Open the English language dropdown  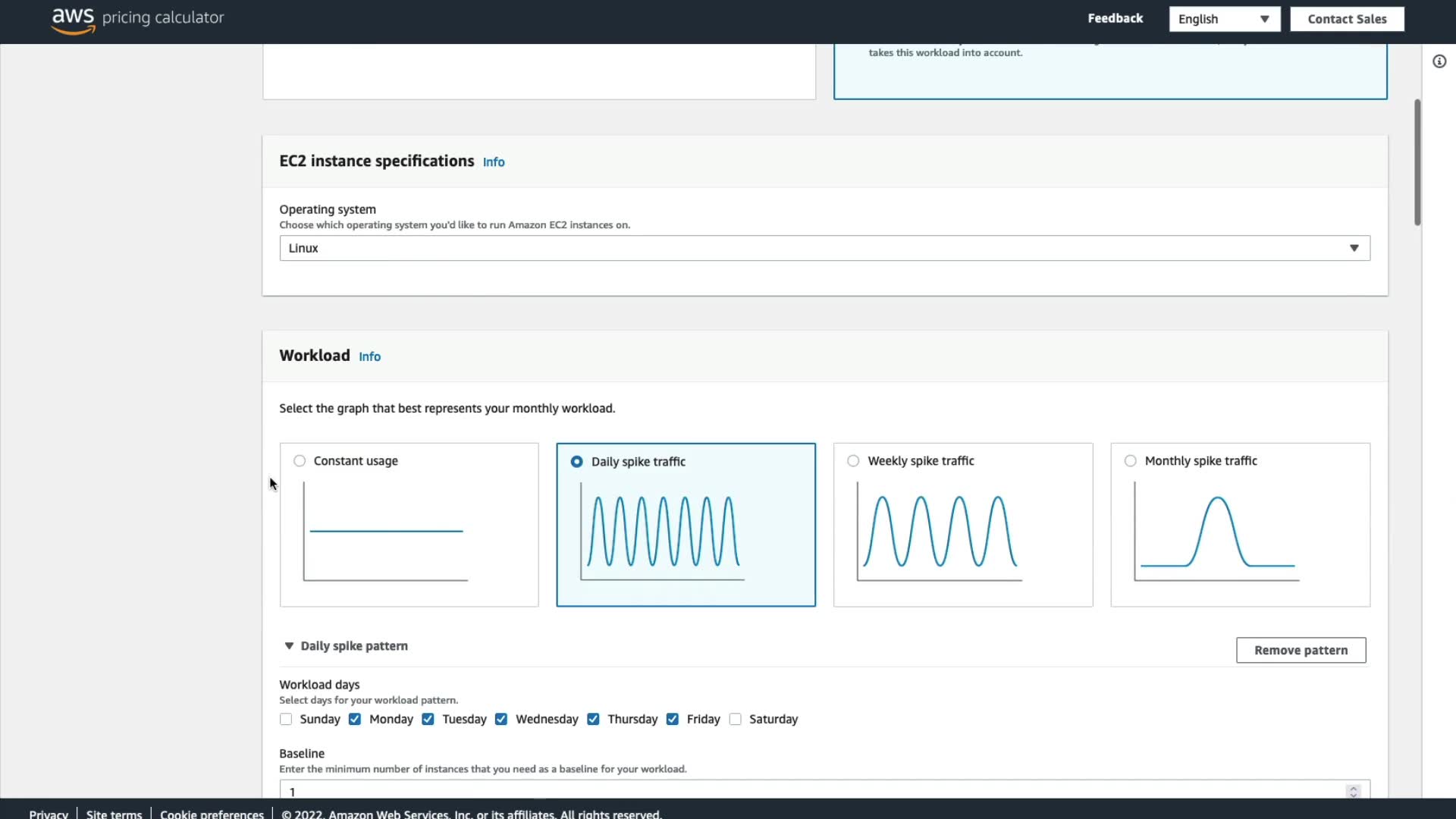pos(1224,19)
